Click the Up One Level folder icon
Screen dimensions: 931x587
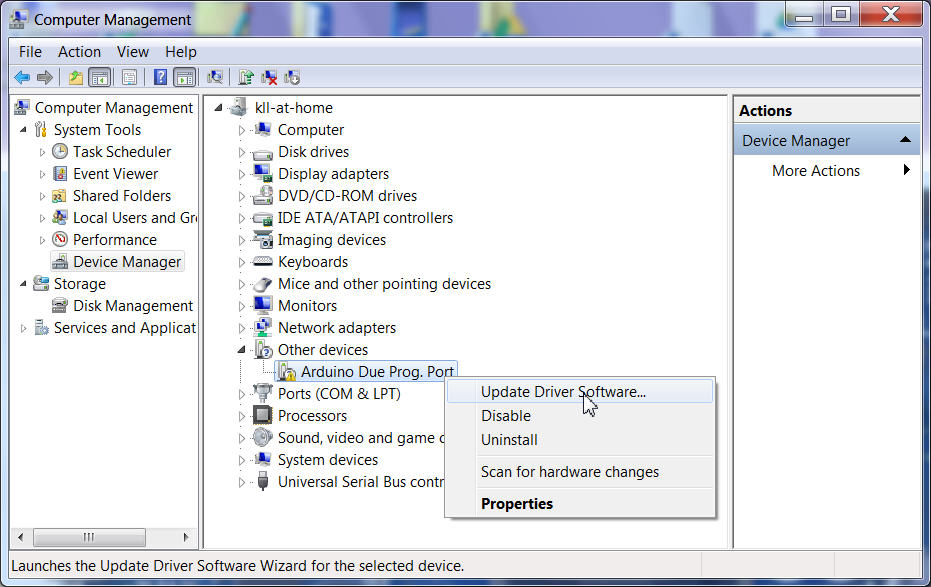click(75, 77)
